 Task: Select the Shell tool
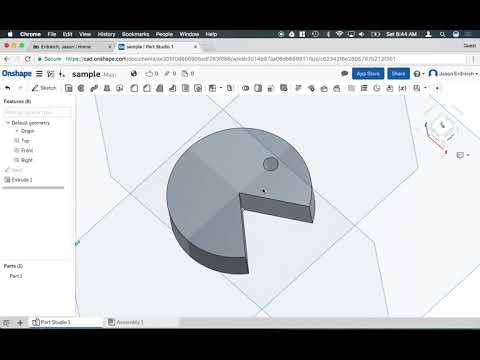click(185, 88)
